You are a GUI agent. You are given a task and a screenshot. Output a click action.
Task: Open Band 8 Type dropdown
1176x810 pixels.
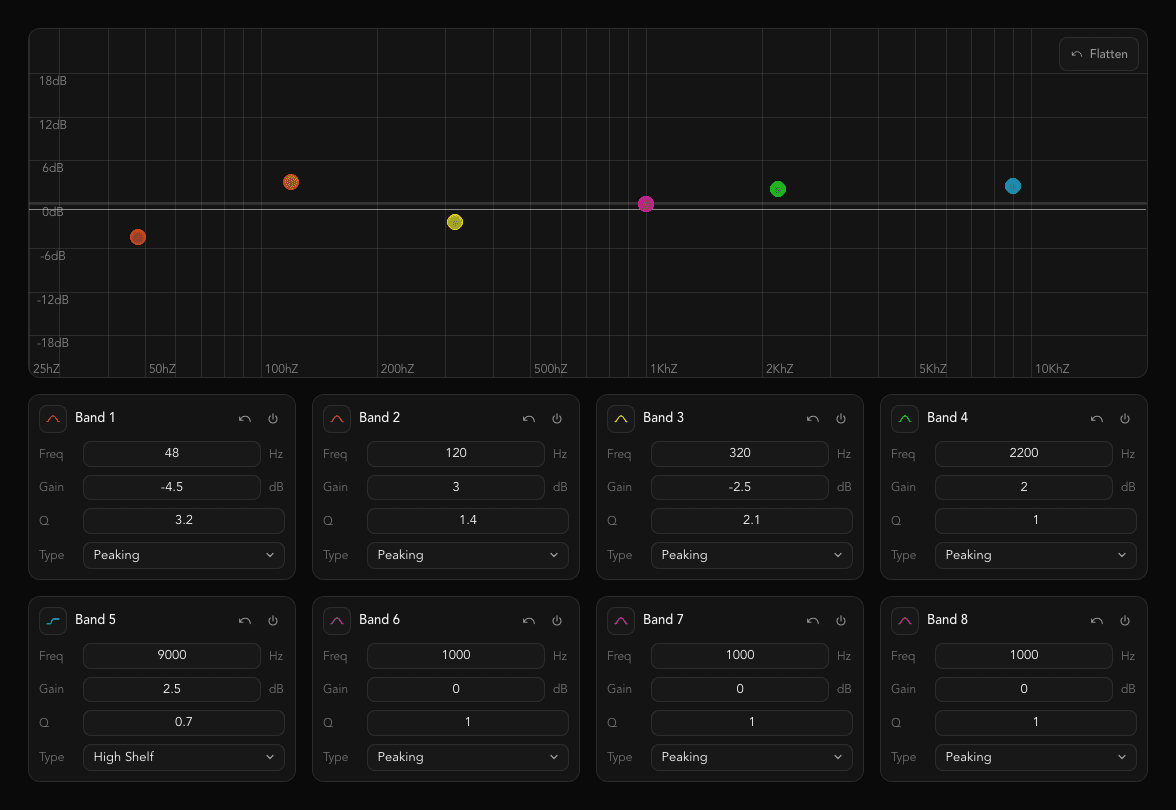[x=1036, y=757]
